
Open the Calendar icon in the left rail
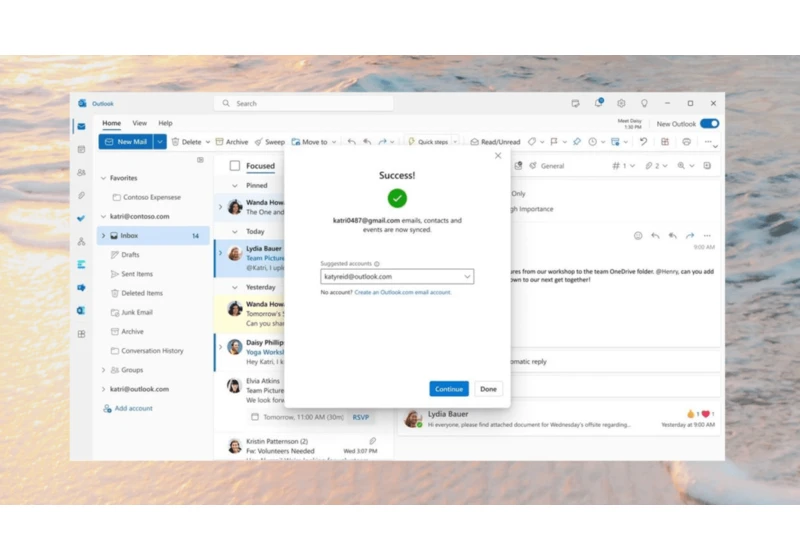click(x=81, y=149)
